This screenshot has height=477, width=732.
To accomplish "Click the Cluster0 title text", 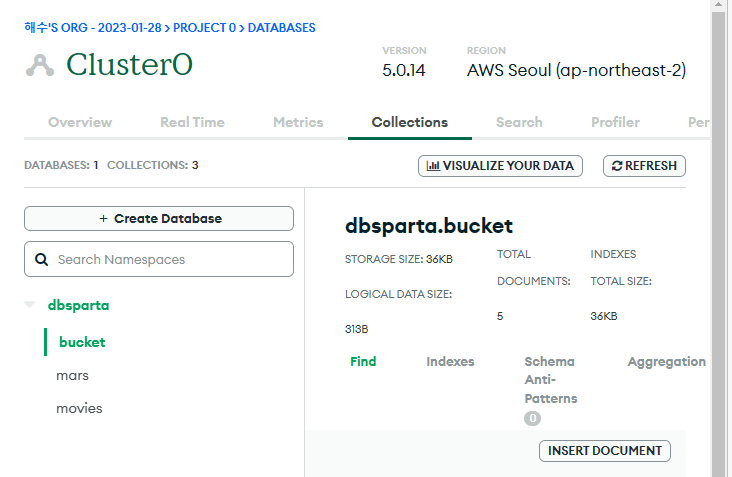I will point(129,64).
